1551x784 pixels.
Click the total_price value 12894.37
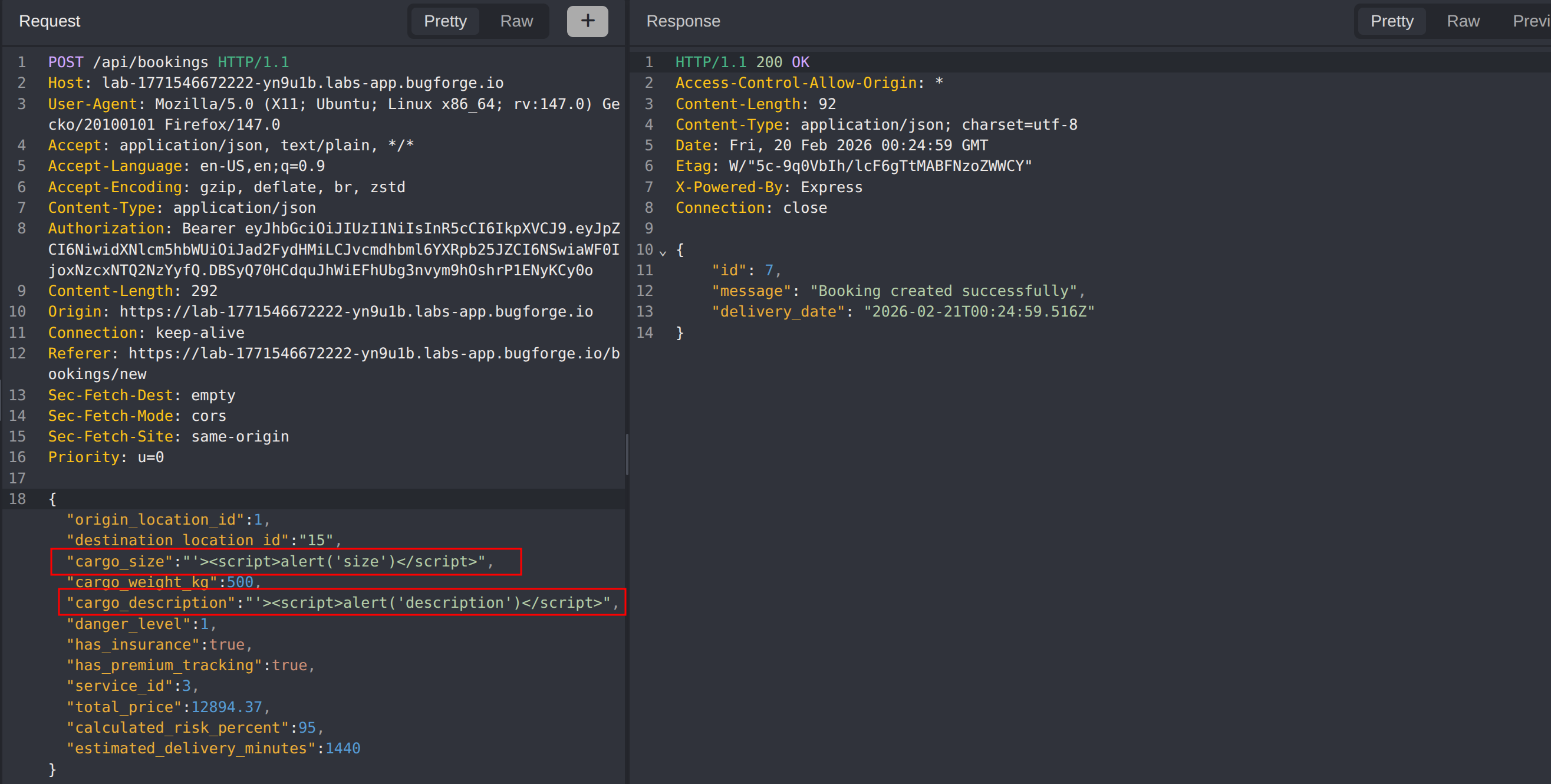[x=226, y=707]
